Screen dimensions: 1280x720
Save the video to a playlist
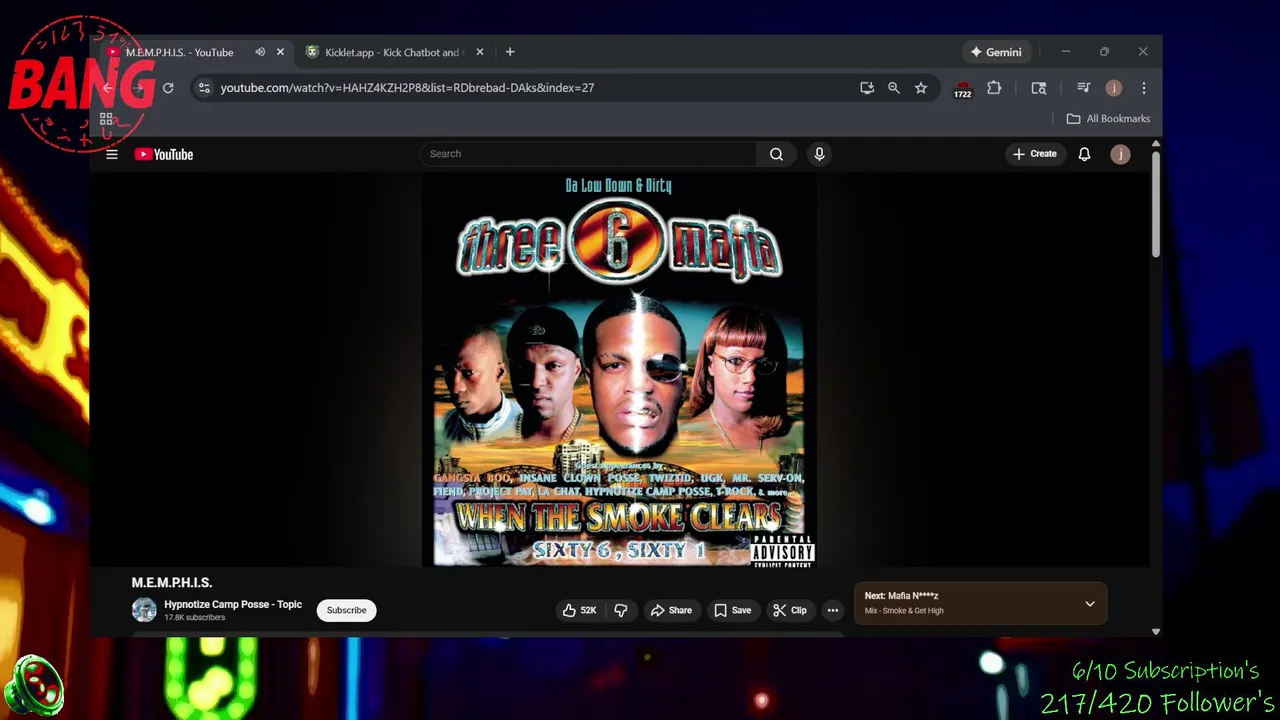point(733,610)
